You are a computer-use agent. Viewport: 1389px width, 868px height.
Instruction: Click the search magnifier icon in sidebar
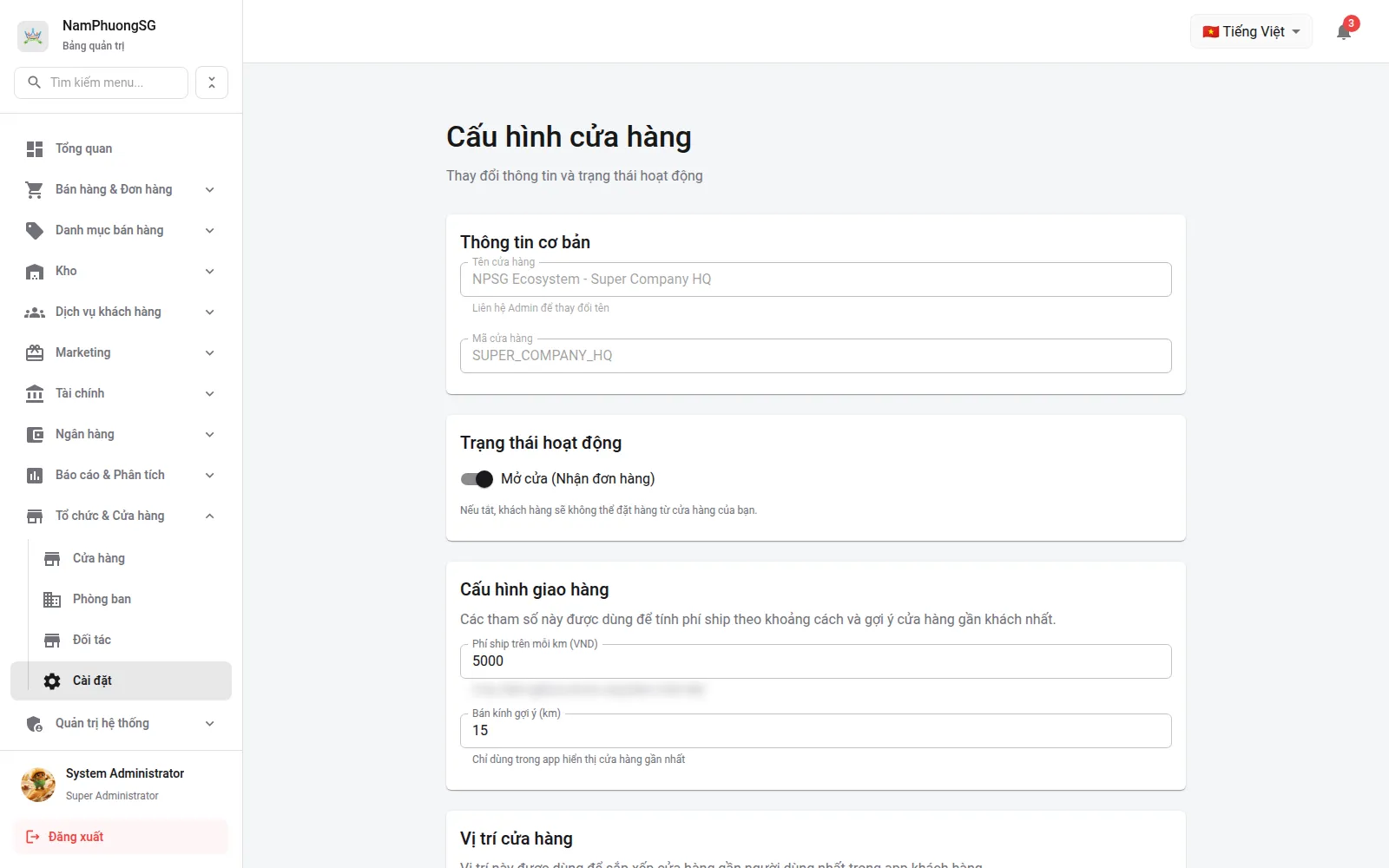pyautogui.click(x=35, y=82)
